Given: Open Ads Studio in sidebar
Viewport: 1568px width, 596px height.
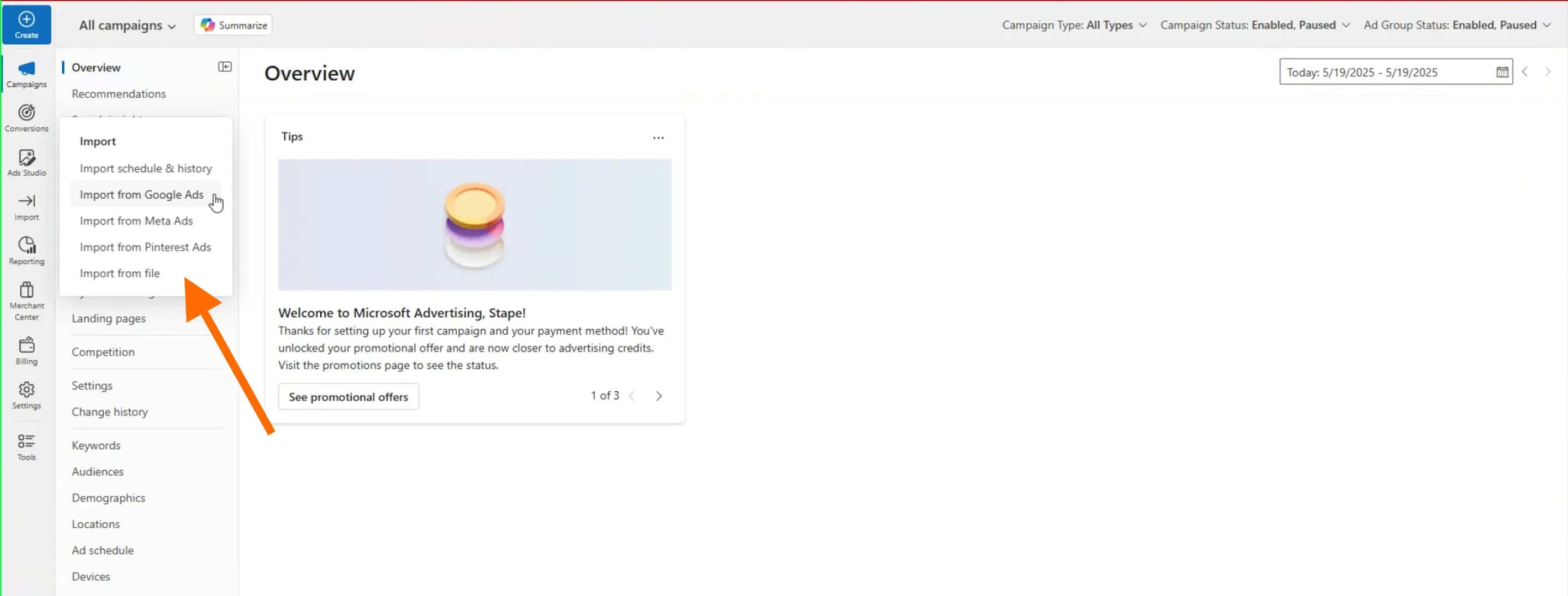Looking at the screenshot, I should point(26,158).
